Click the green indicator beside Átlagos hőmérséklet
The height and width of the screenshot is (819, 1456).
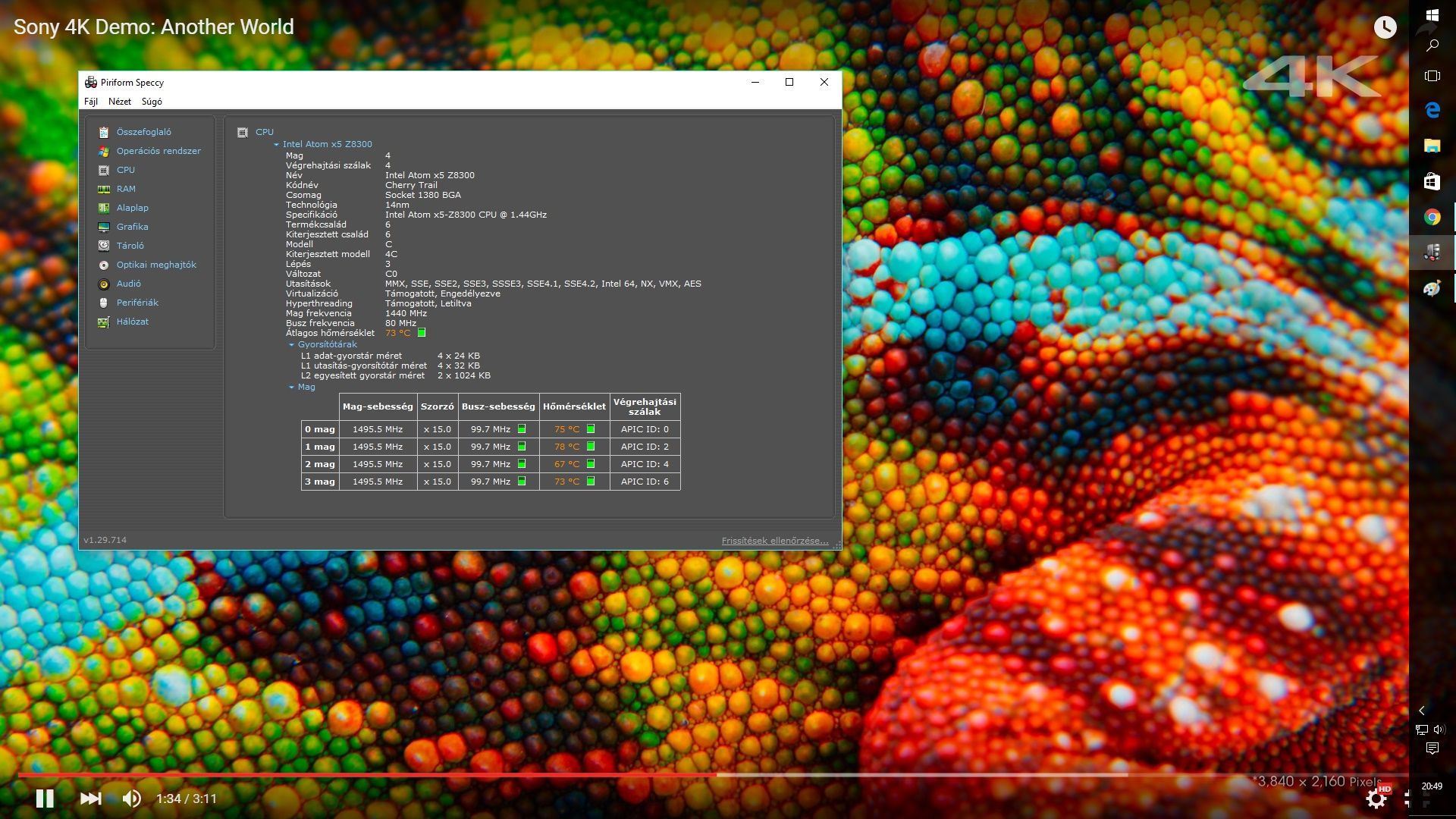[422, 332]
